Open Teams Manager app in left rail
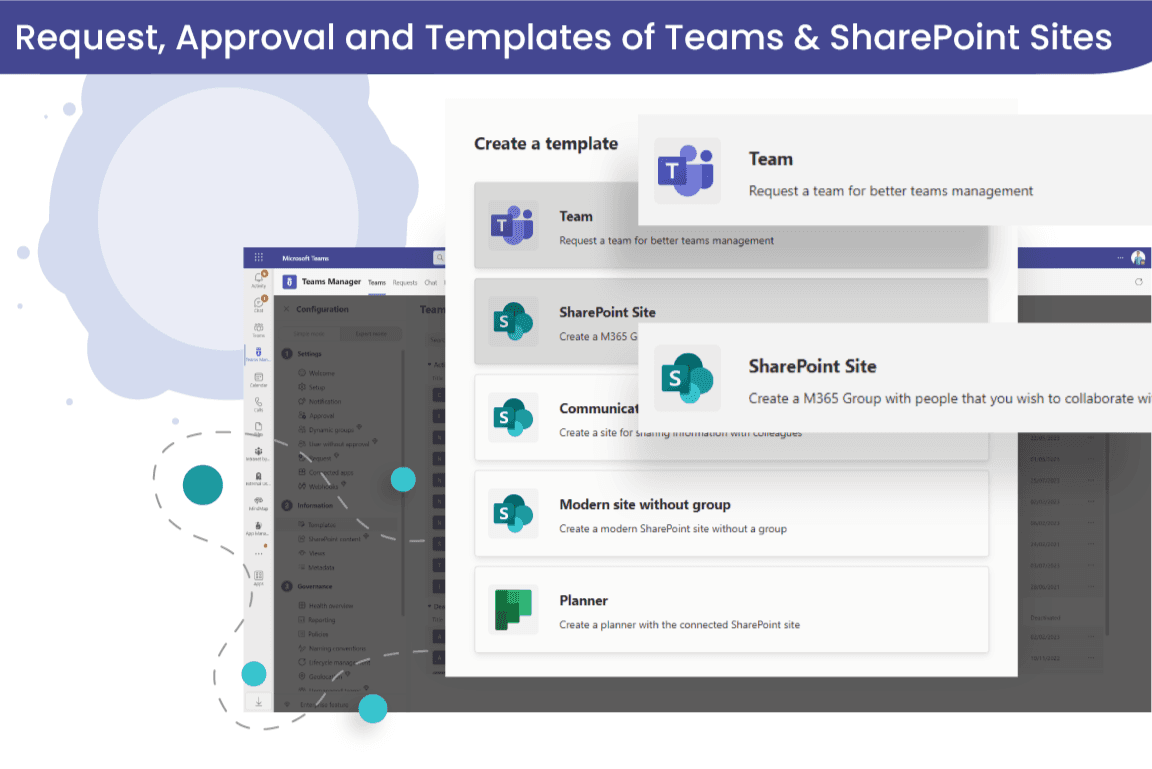 [x=259, y=354]
